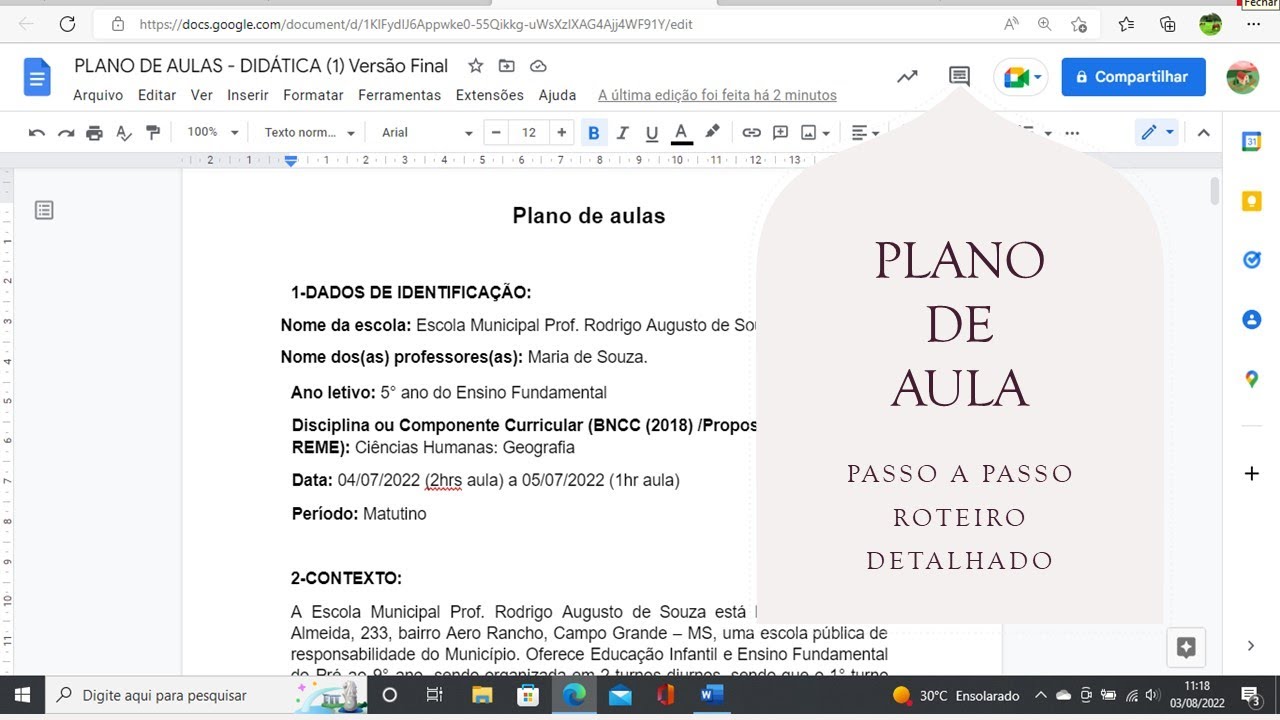Open Word from the Windows taskbar
Viewport: 1280px width, 720px height.
click(x=712, y=695)
